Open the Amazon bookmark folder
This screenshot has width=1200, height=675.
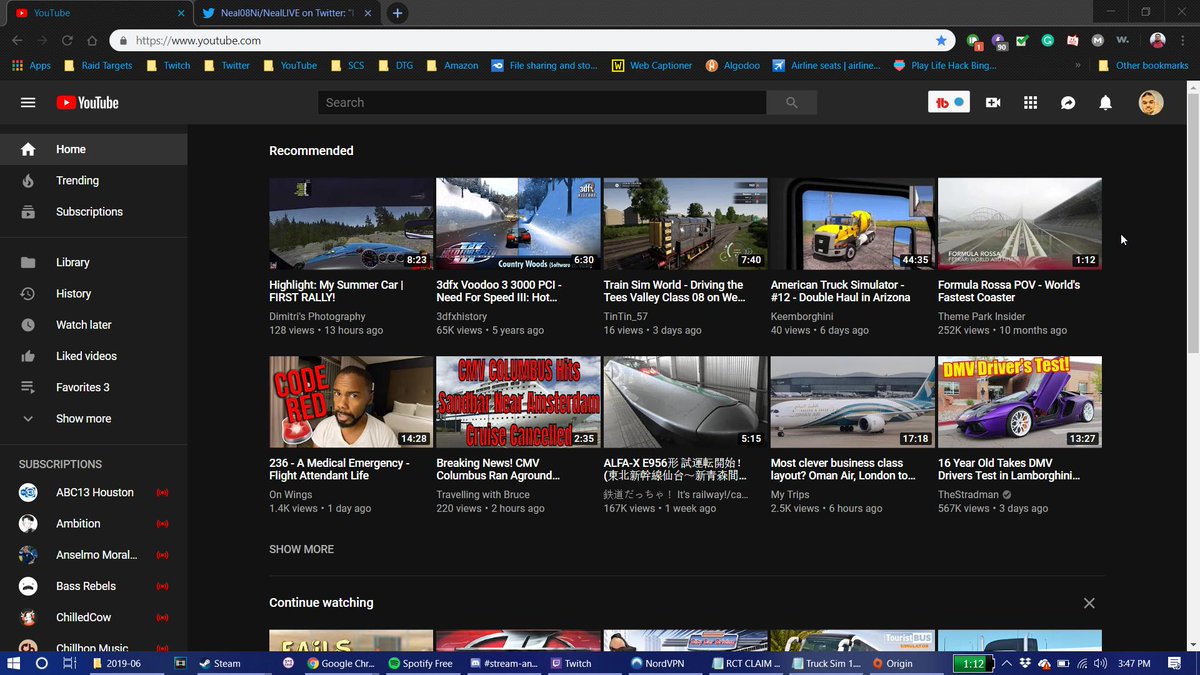point(452,66)
